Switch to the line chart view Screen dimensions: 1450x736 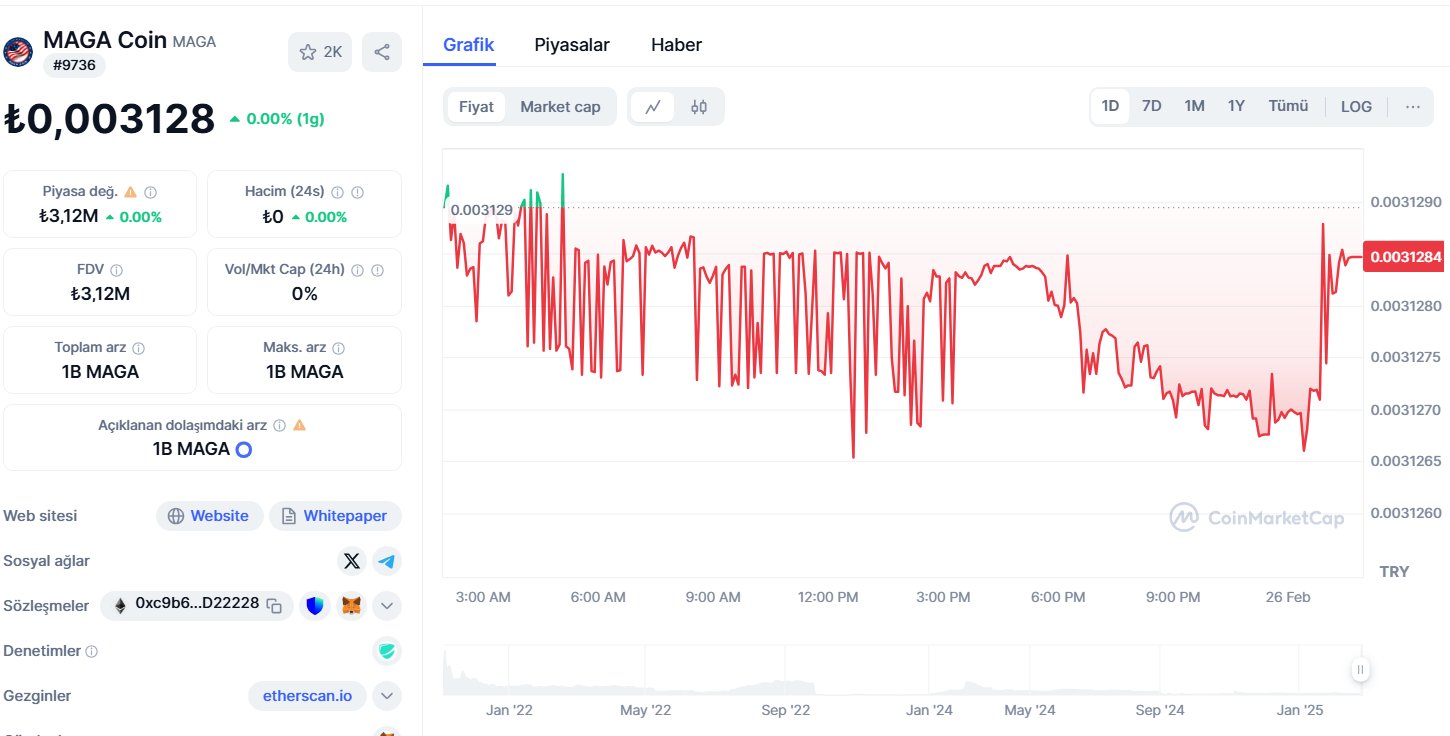pos(653,107)
